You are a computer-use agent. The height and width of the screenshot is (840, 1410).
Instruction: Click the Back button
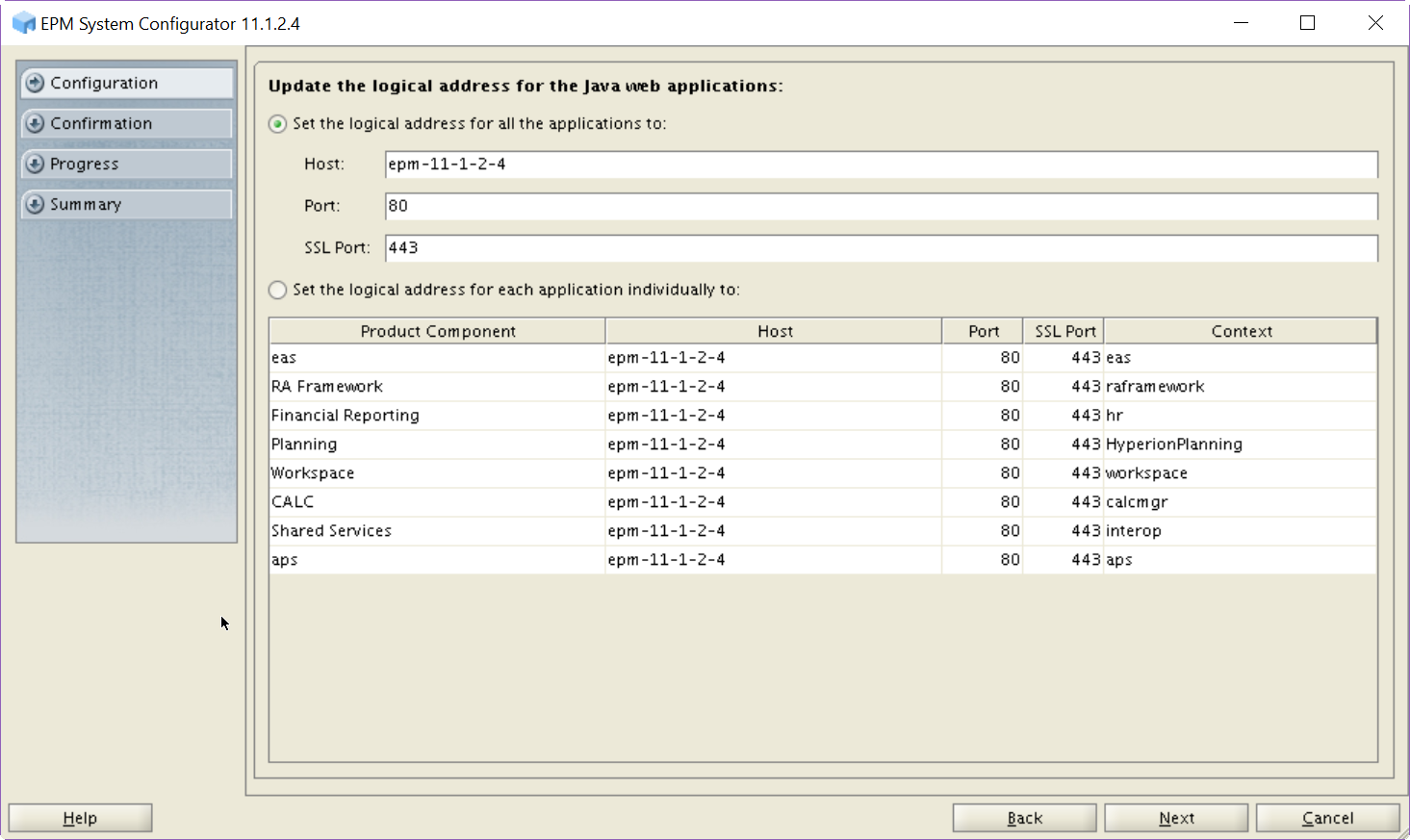[x=1025, y=818]
